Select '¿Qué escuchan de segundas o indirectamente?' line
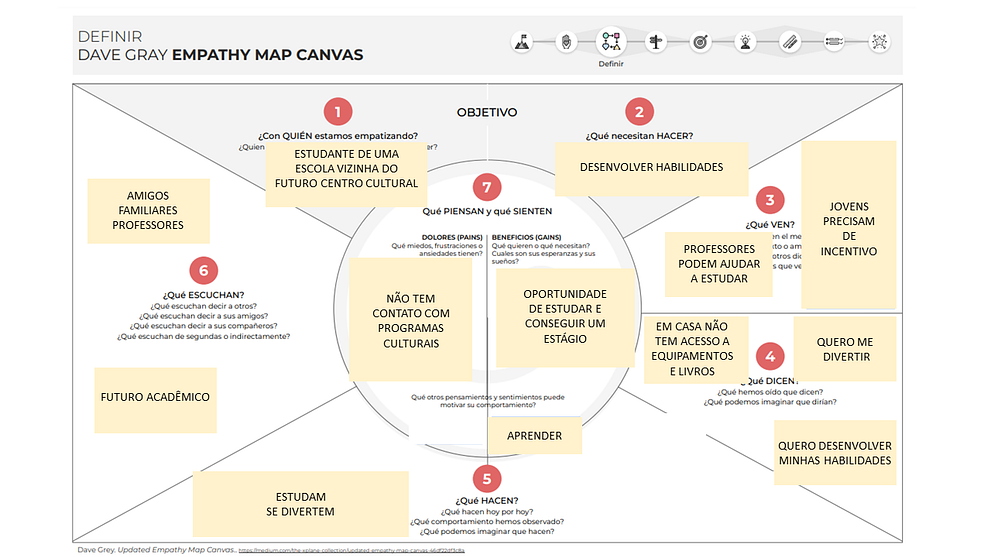Screen dimensions: 991x557 click(x=204, y=336)
